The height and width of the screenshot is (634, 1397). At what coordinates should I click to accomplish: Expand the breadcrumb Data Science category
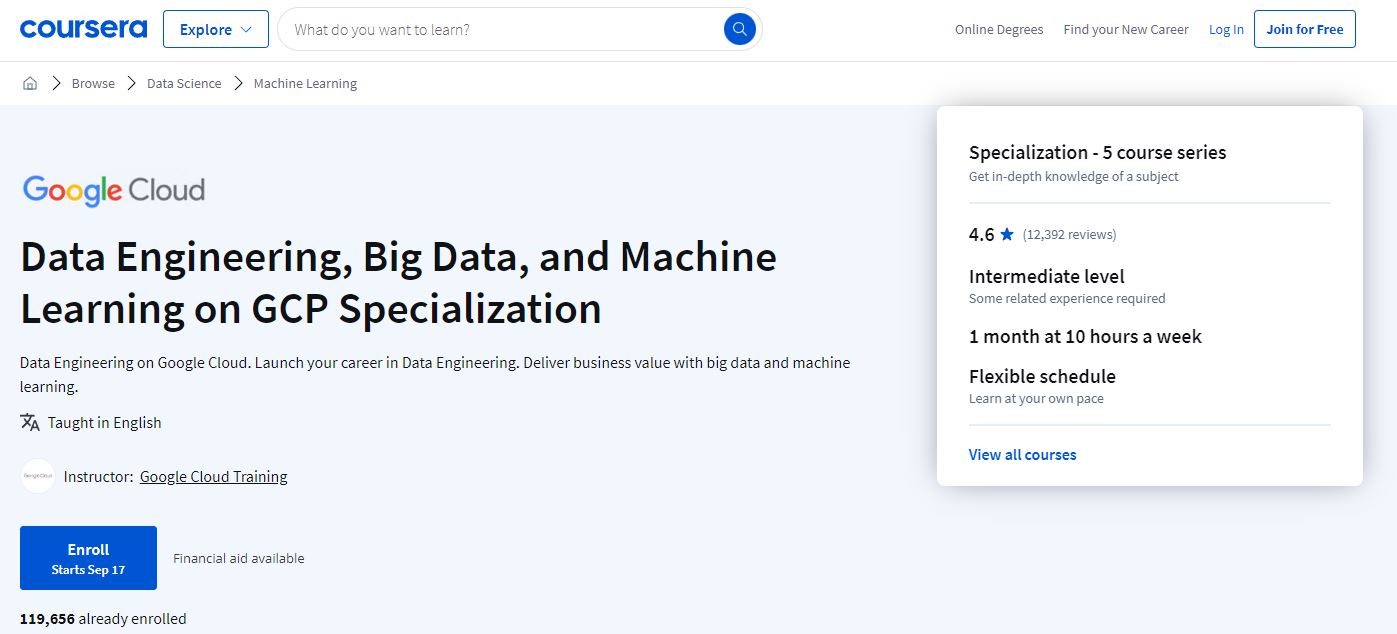tap(183, 83)
